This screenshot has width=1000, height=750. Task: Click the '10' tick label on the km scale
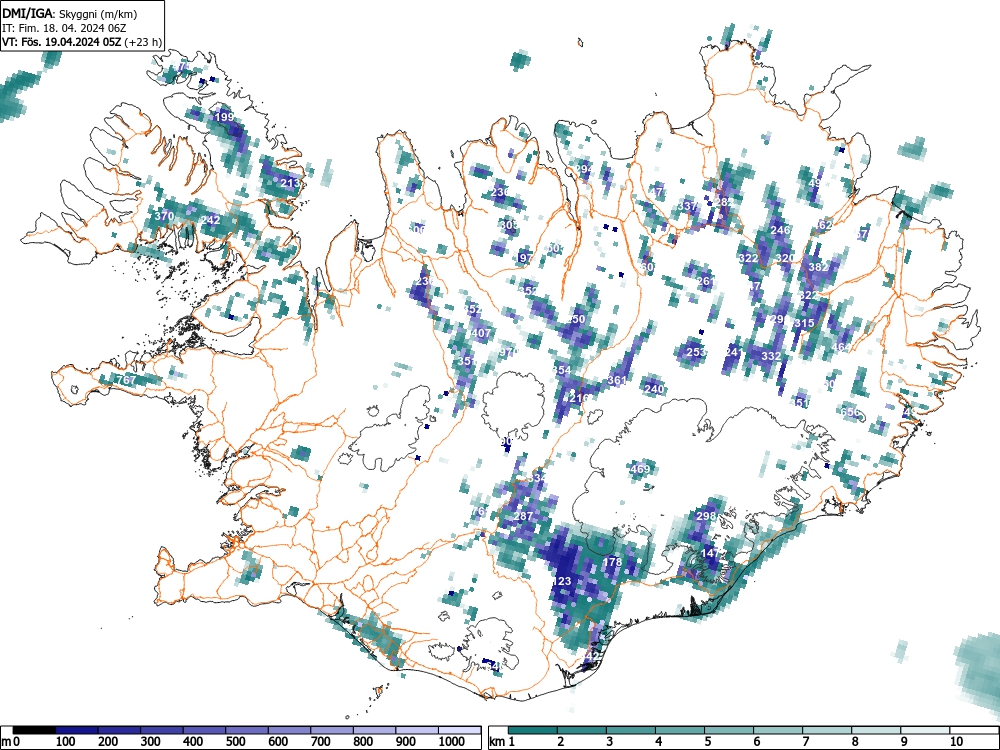click(x=955, y=742)
